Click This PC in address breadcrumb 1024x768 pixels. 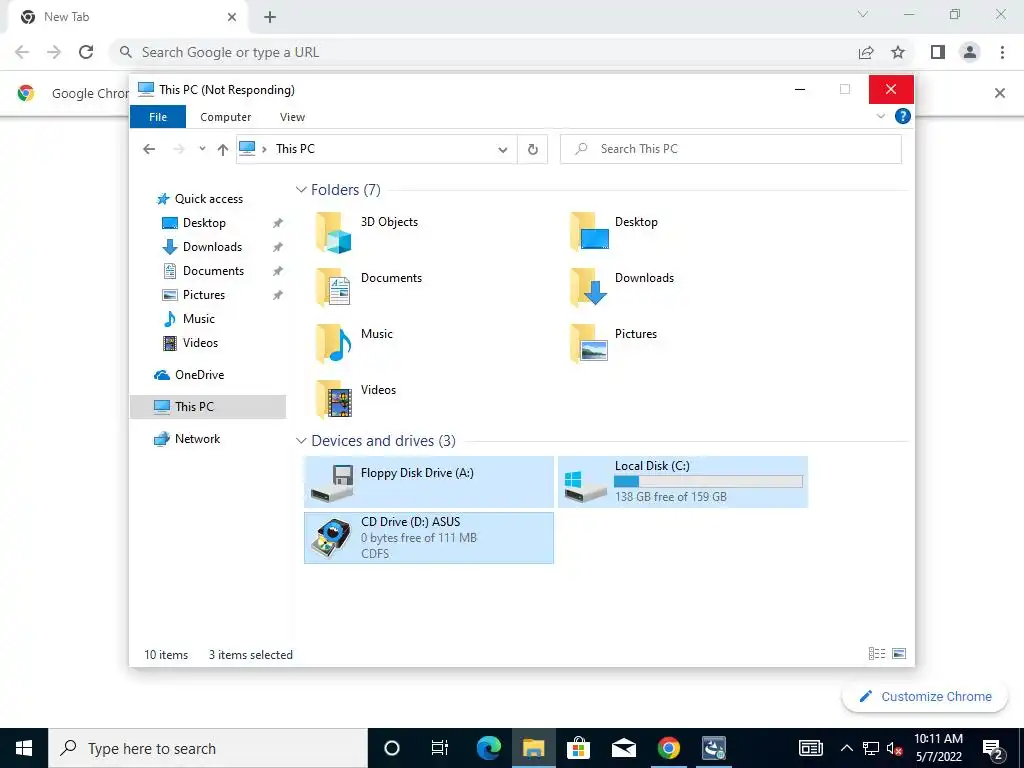(x=295, y=149)
